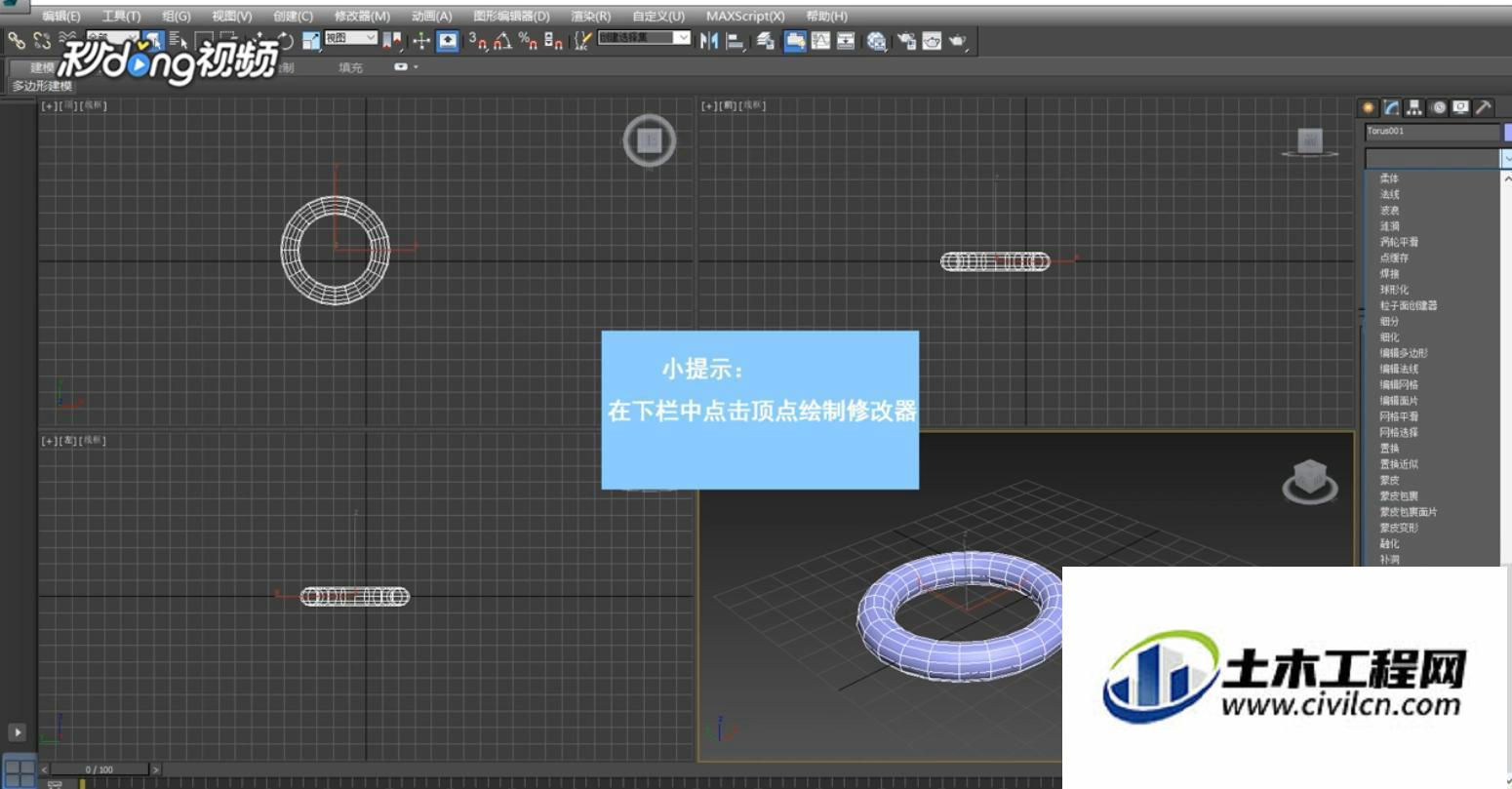The height and width of the screenshot is (789, 1512).
Task: Open the MAXScript(X) menu
Action: 745,17
